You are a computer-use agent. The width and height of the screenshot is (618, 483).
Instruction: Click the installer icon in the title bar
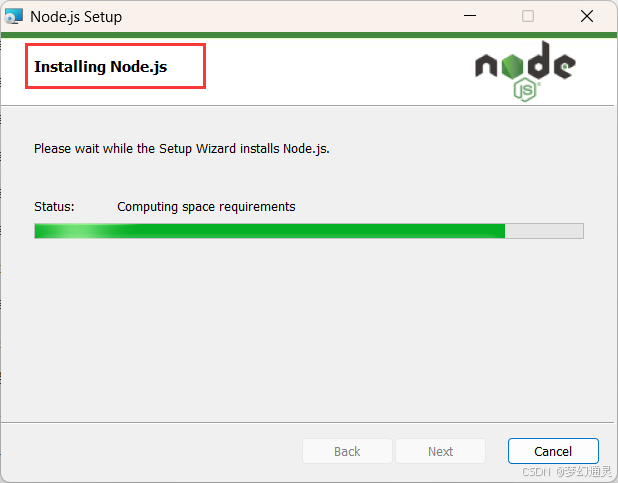tap(14, 17)
